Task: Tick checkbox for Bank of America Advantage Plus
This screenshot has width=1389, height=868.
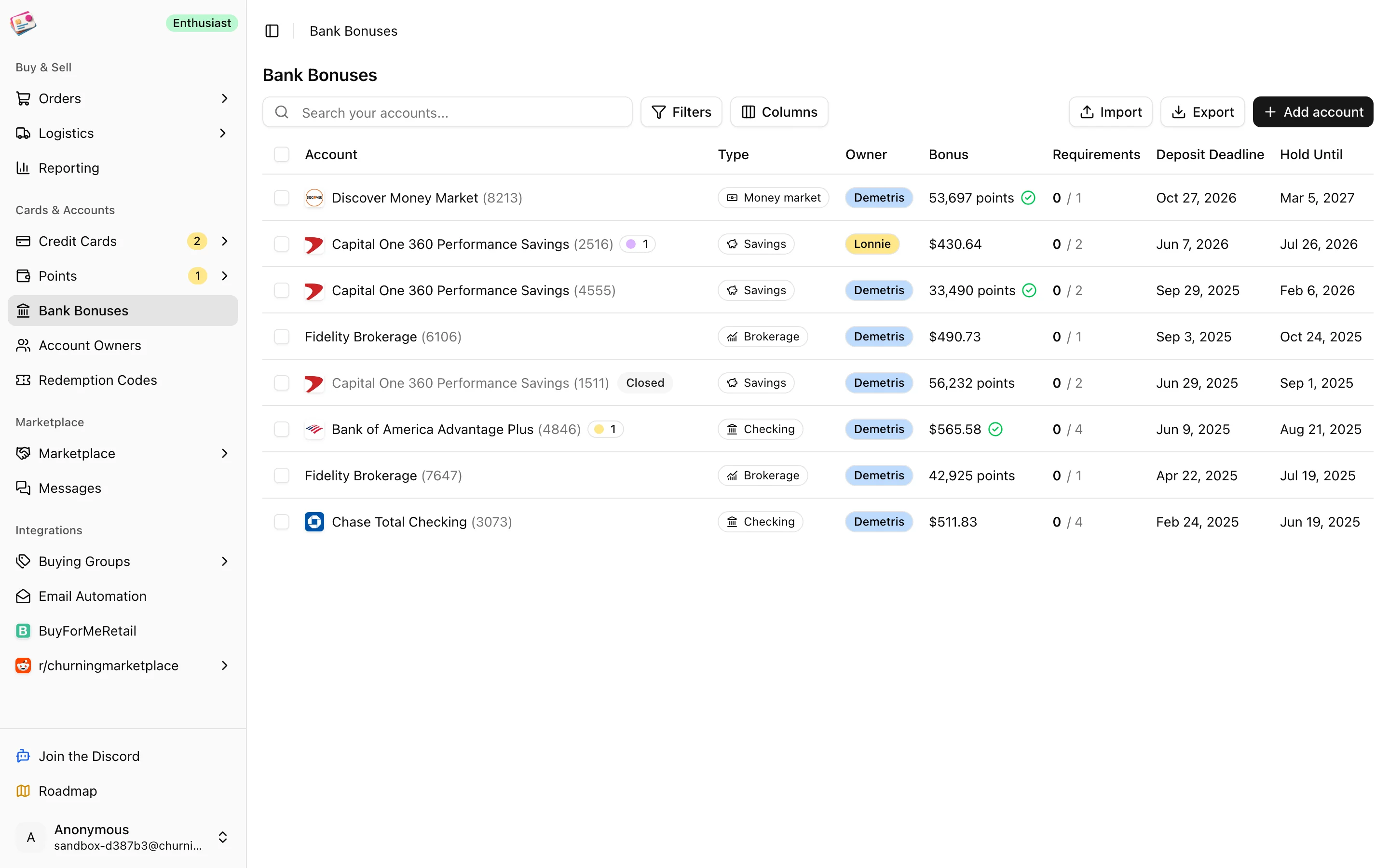Action: [x=281, y=429]
